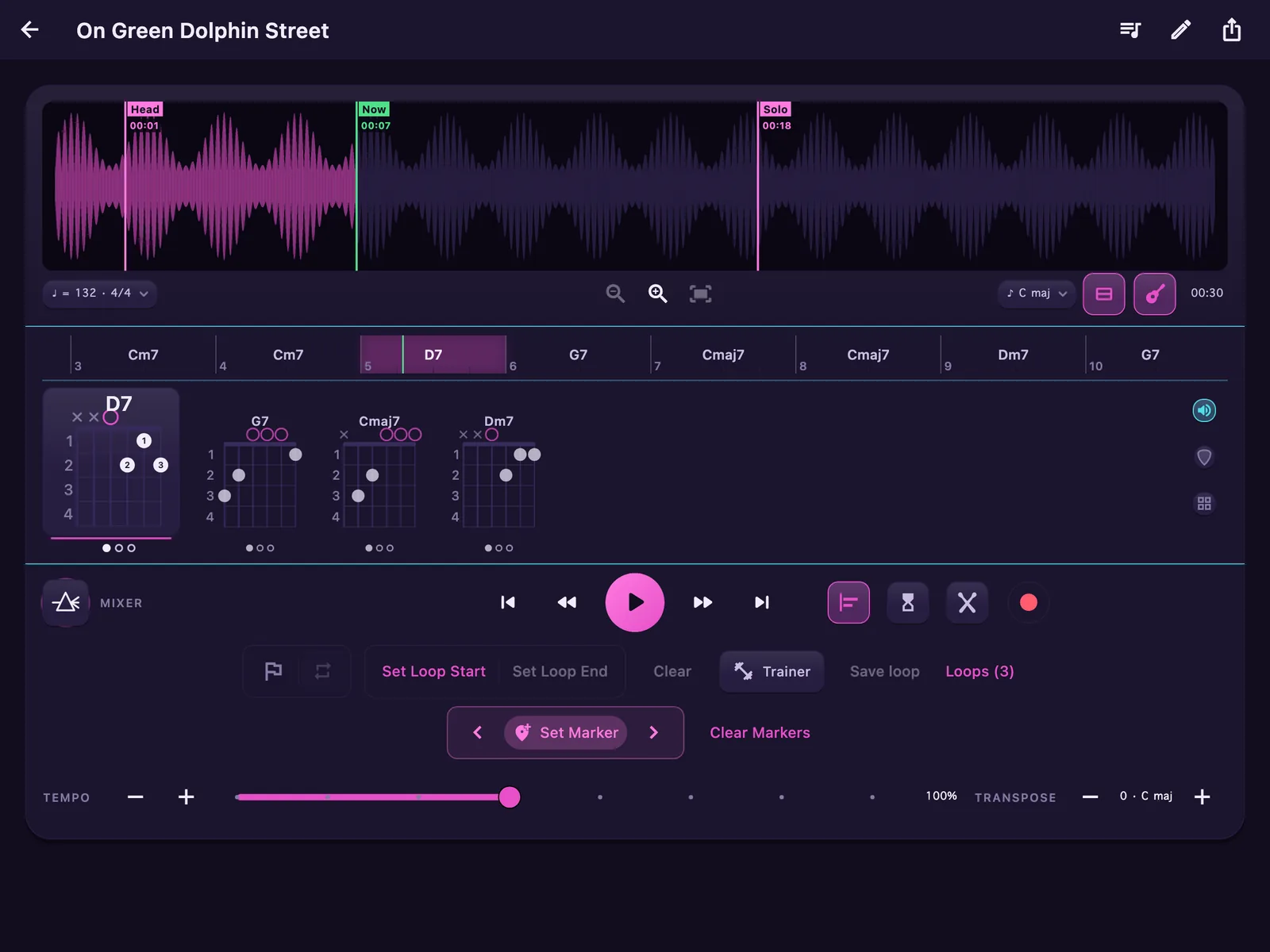The height and width of the screenshot is (952, 1270).
Task: Click Clear Markers
Action: click(x=760, y=732)
